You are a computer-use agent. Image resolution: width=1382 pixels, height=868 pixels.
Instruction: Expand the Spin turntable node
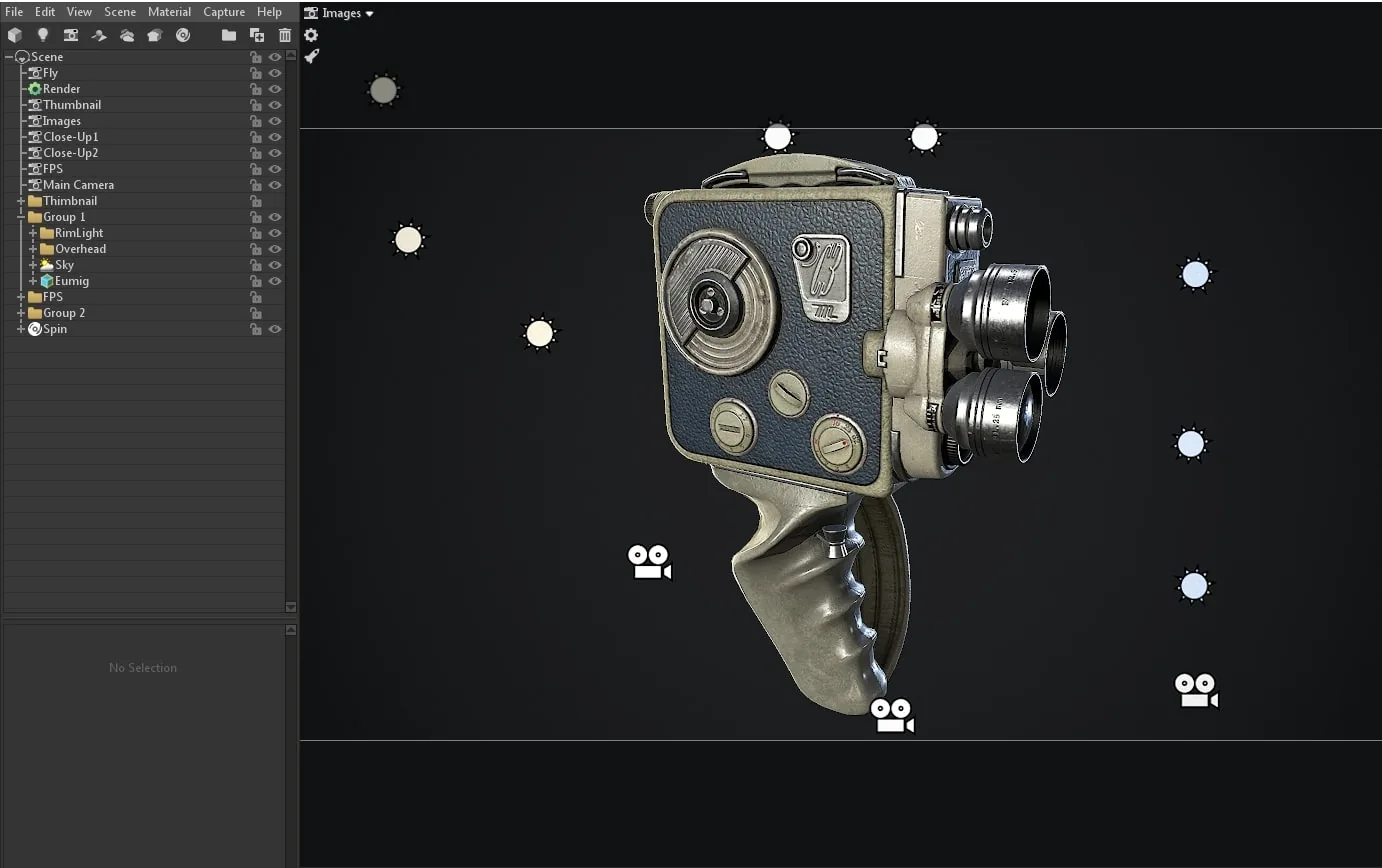pos(21,329)
